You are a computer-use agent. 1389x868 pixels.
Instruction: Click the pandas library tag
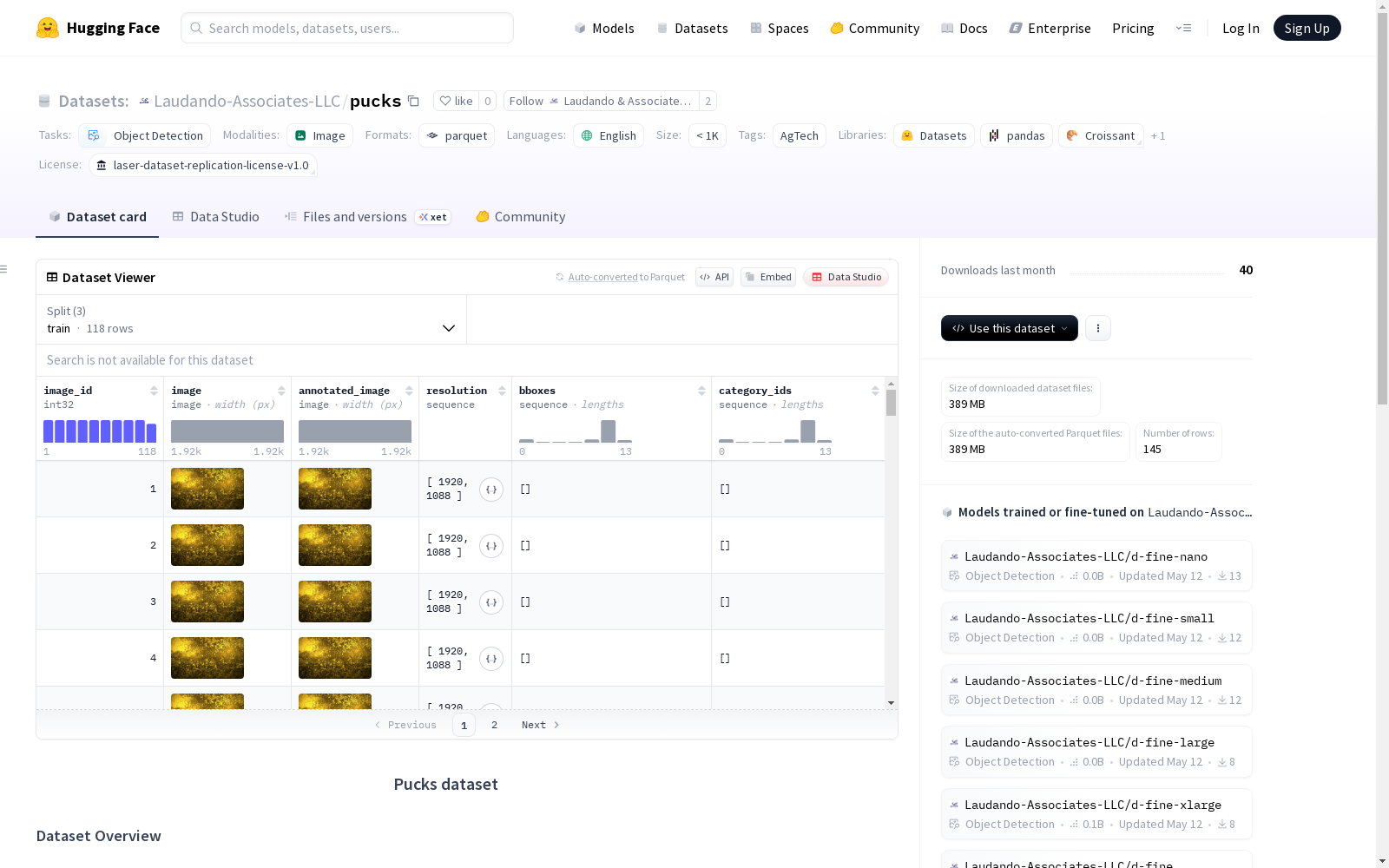[x=1017, y=135]
